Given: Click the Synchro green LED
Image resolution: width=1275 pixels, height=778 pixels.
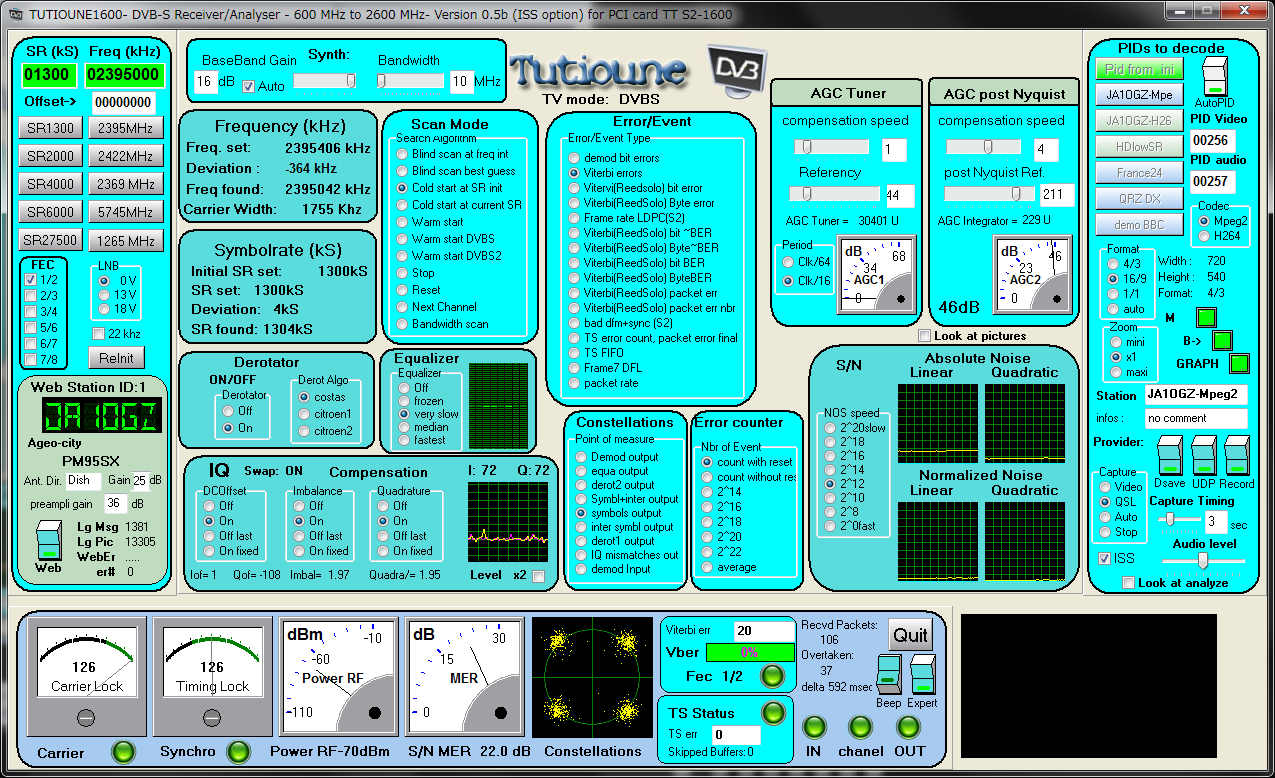Looking at the screenshot, I should (x=238, y=752).
